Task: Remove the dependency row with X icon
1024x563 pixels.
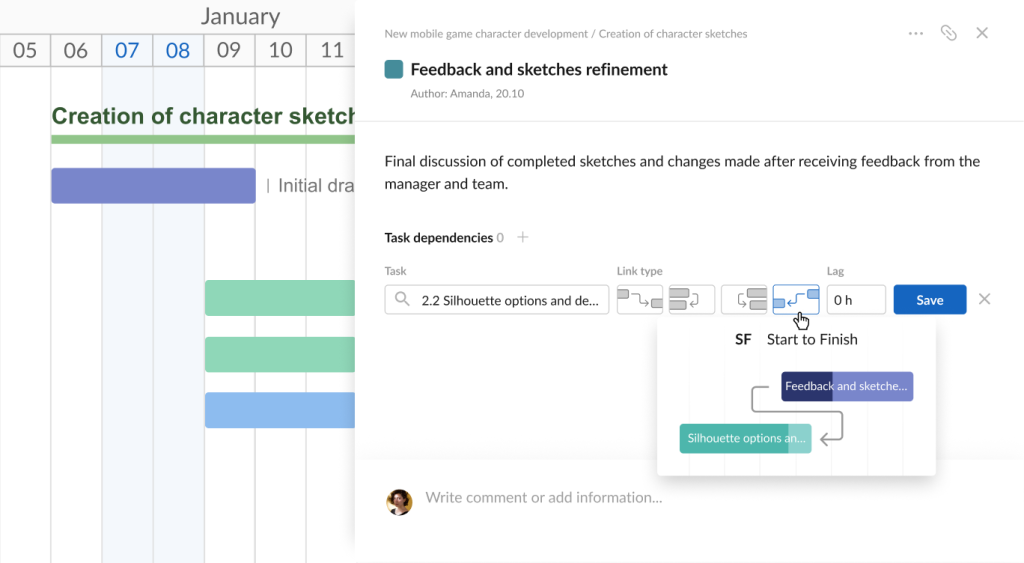Action: point(984,300)
